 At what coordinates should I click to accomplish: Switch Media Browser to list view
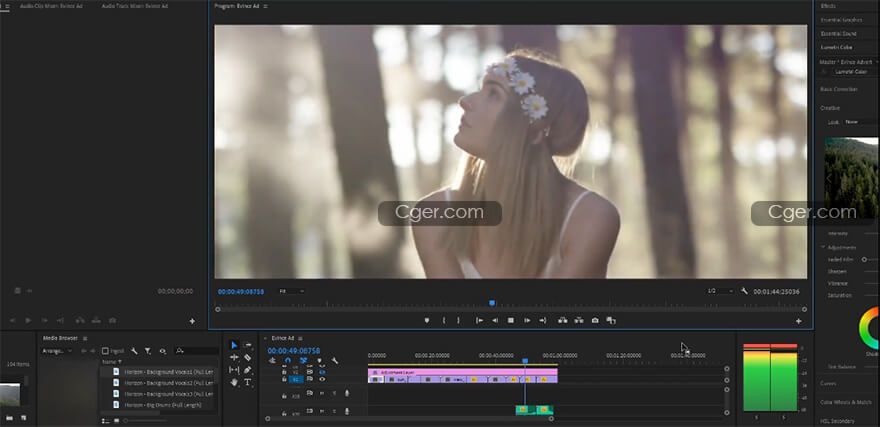(106, 420)
